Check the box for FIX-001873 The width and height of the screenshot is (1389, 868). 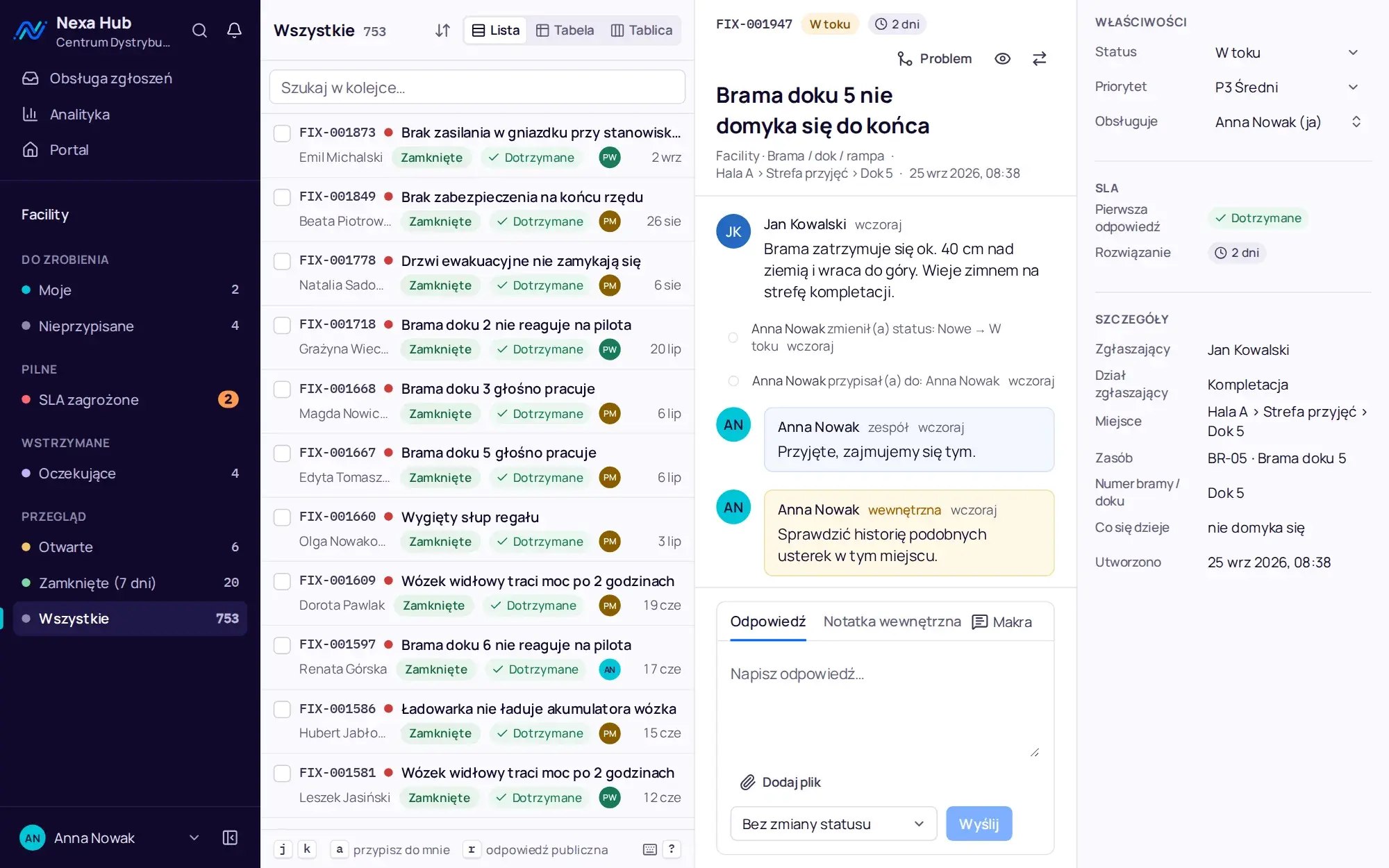tap(282, 133)
